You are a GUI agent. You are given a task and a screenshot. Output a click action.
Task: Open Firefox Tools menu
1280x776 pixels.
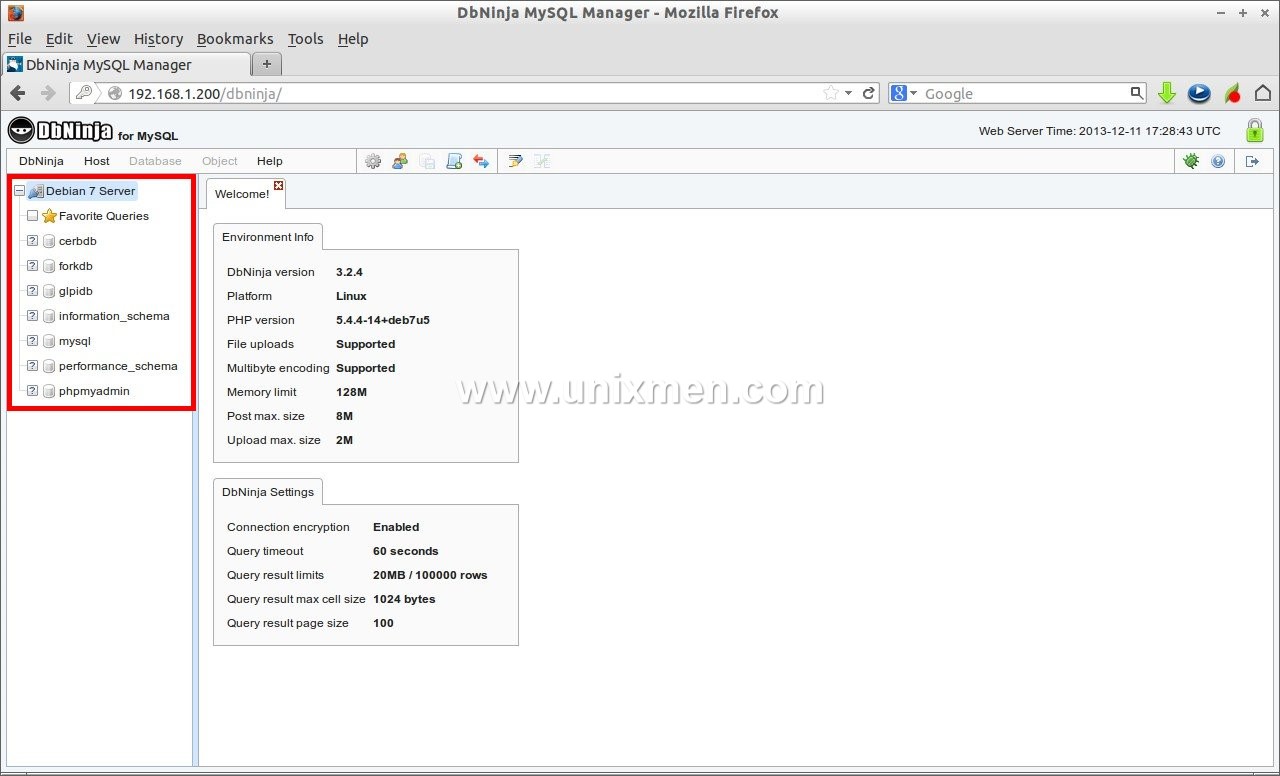306,39
